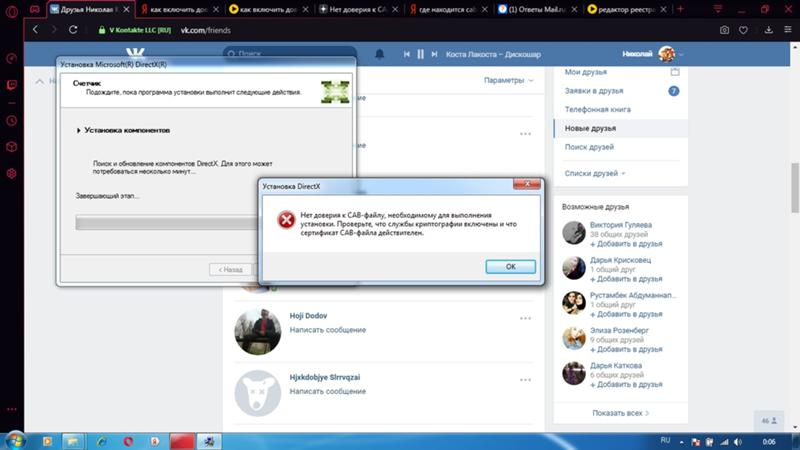
Task: Open the track title Коста Лакоста – Дискошар
Action: 493,54
